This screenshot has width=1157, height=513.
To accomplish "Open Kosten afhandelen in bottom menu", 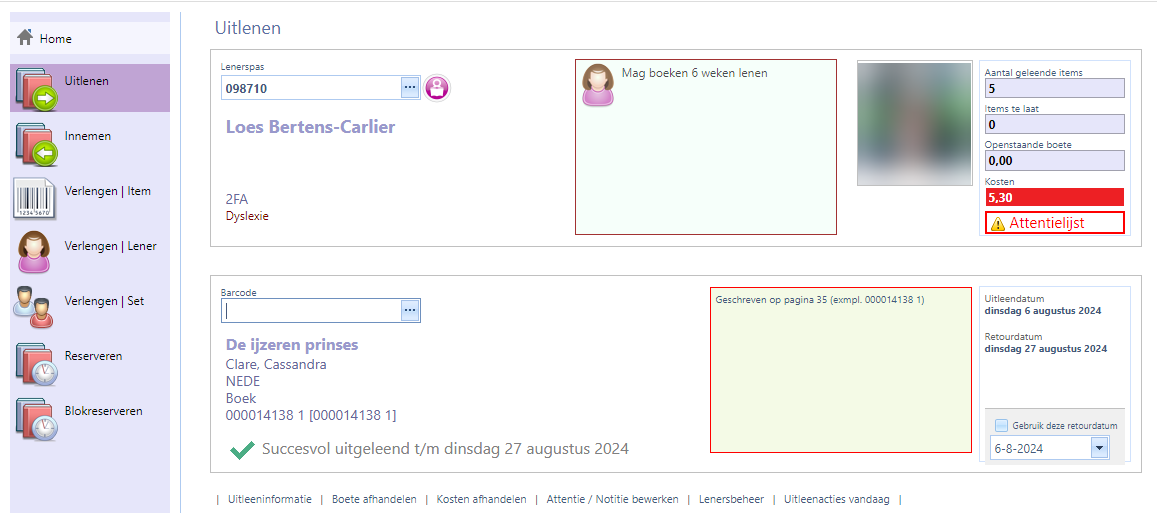I will 481,499.
